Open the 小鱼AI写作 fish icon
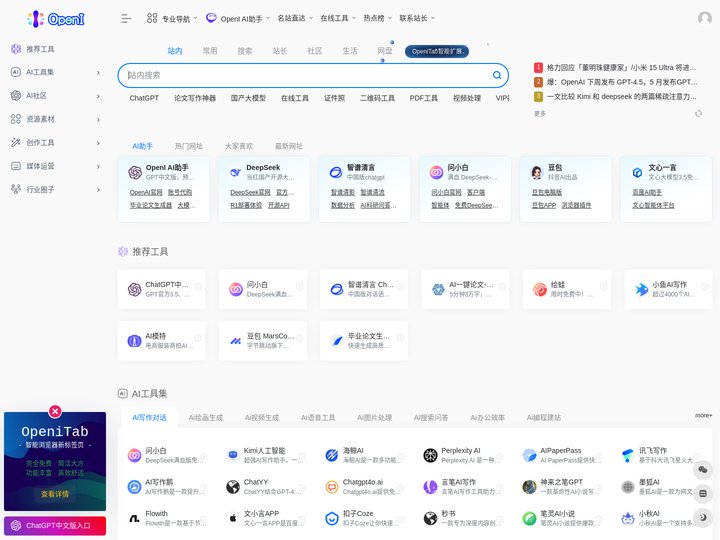This screenshot has height=540, width=720. pyautogui.click(x=641, y=289)
